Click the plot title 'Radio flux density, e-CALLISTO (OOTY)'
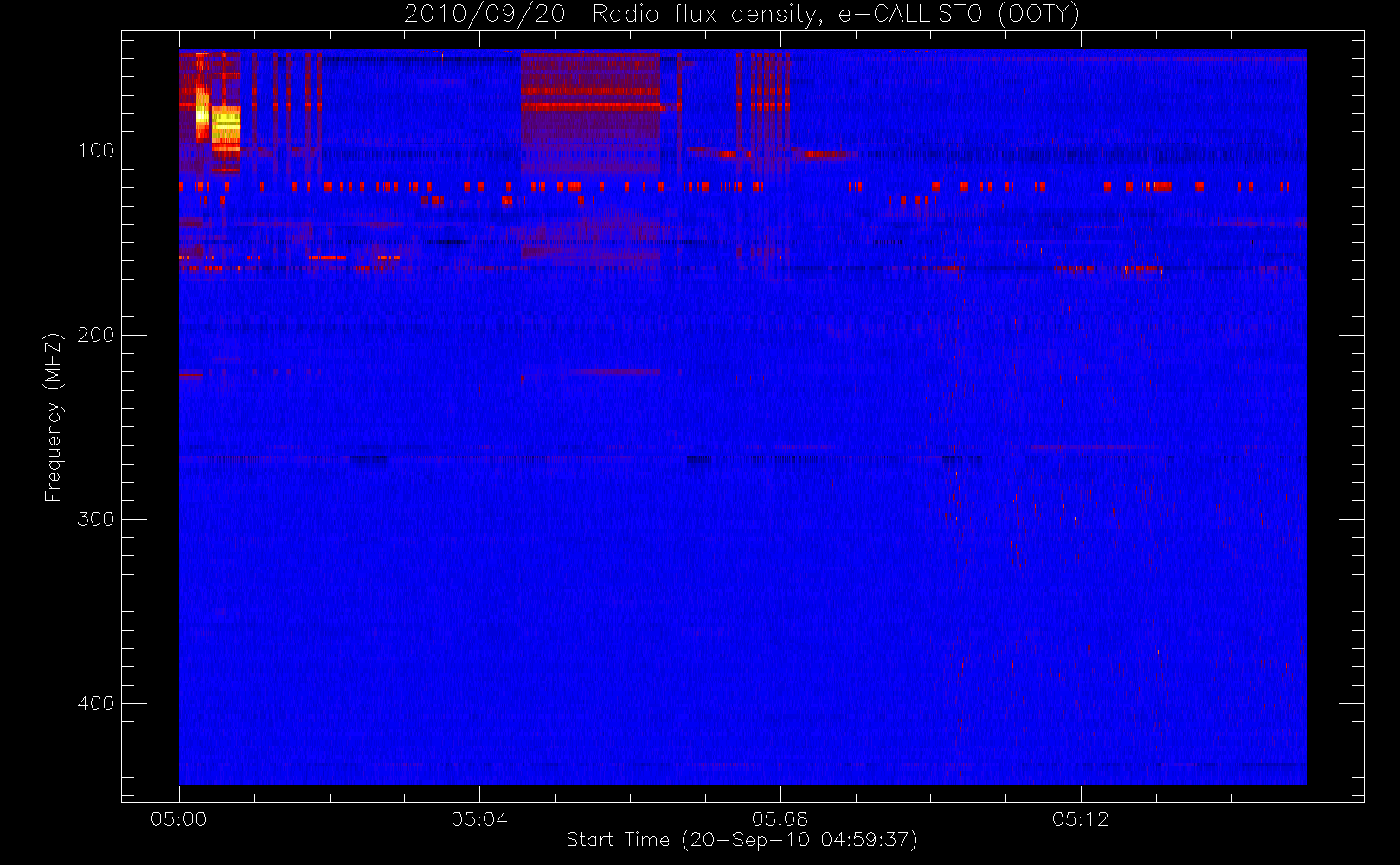Image resolution: width=1400 pixels, height=865 pixels. (836, 14)
